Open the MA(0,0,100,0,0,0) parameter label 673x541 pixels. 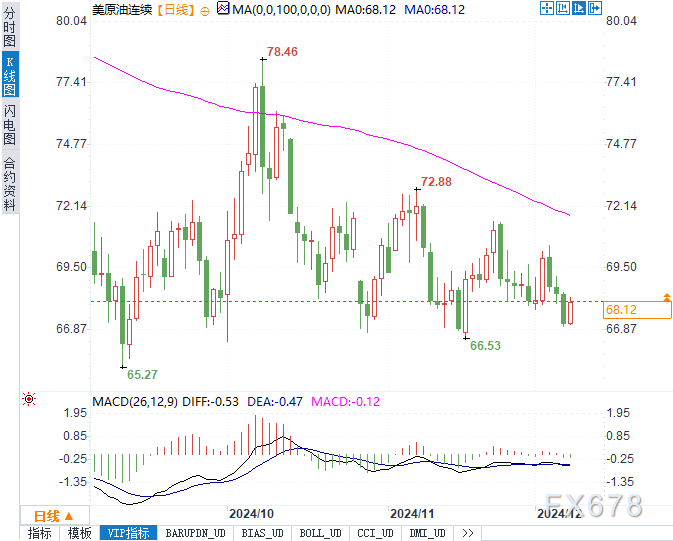(282, 9)
